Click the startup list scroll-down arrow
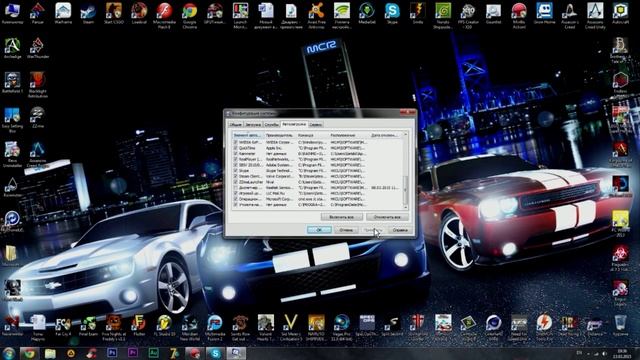The image size is (640, 360). [x=405, y=207]
